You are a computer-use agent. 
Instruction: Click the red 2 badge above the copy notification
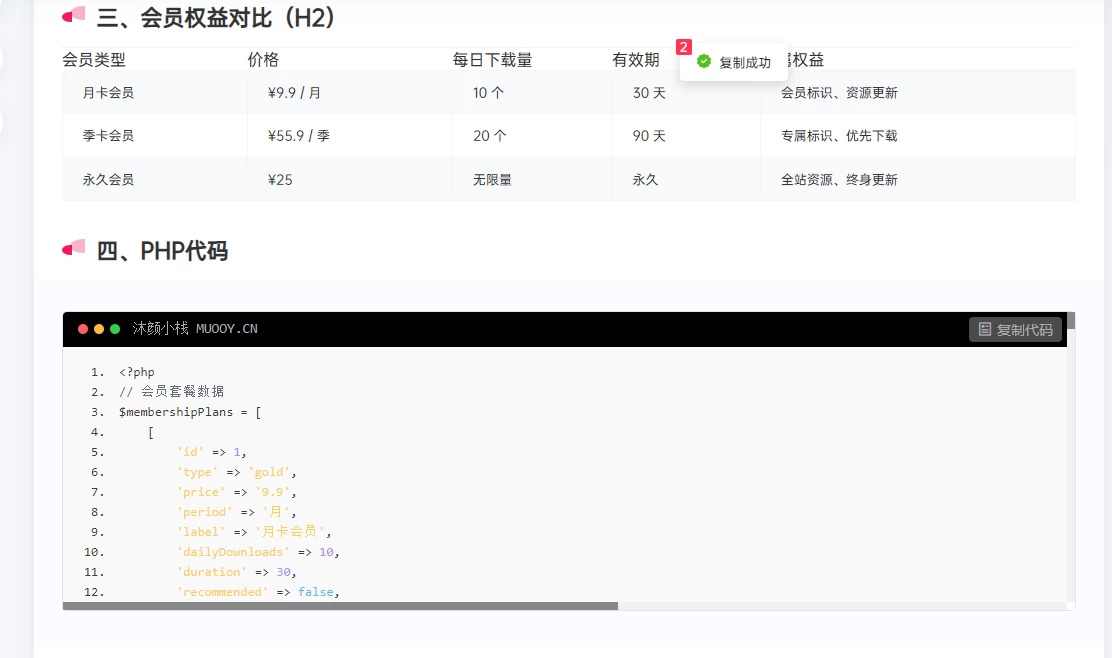[x=683, y=46]
